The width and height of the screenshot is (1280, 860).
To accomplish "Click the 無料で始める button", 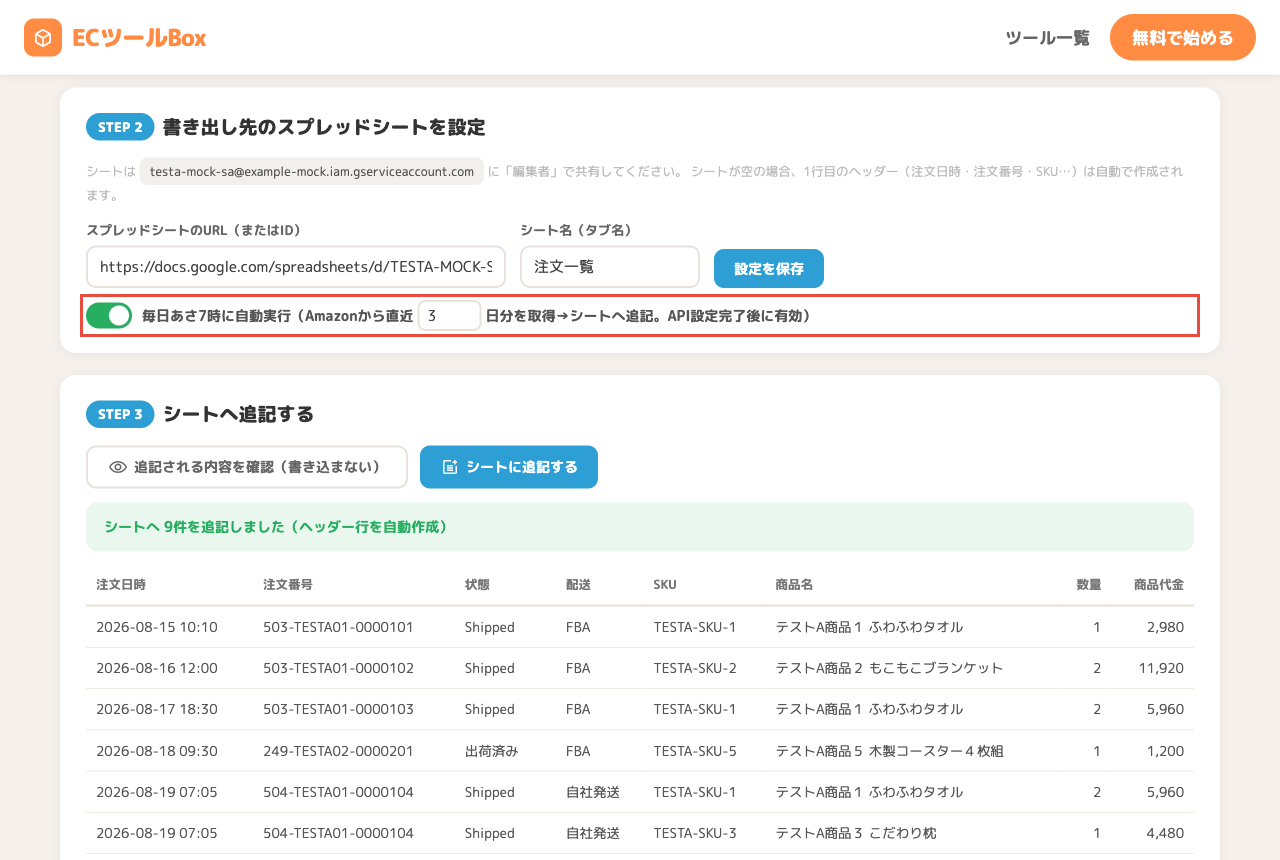I will [1182, 38].
